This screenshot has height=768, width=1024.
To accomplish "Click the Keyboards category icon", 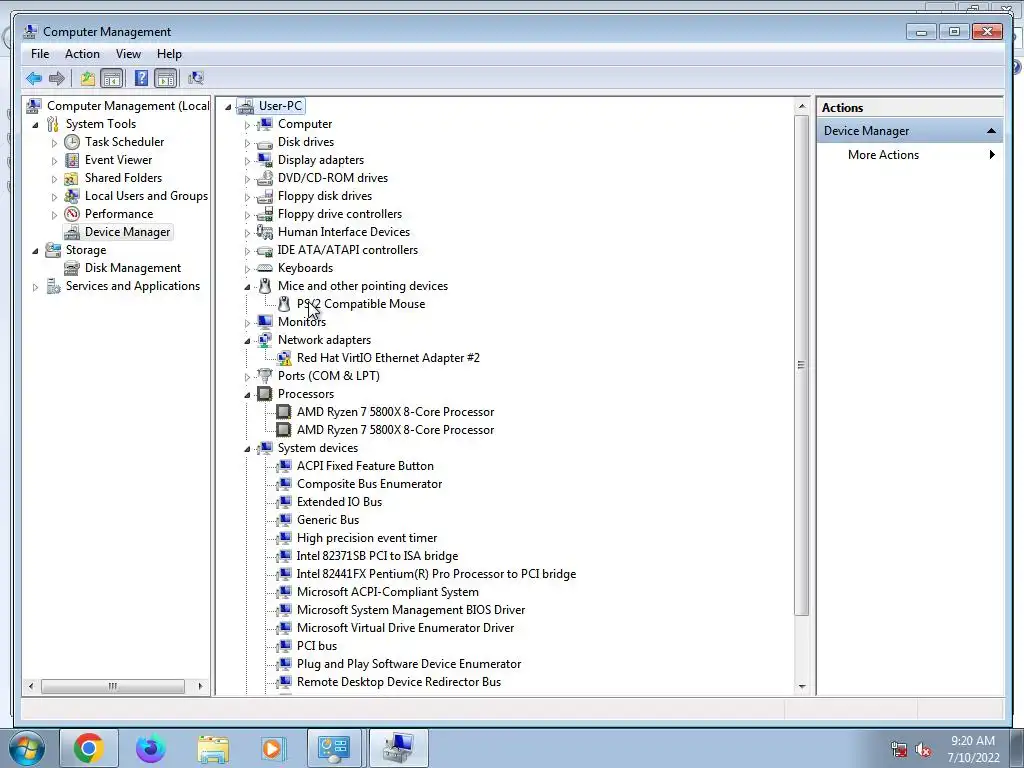I will point(264,268).
